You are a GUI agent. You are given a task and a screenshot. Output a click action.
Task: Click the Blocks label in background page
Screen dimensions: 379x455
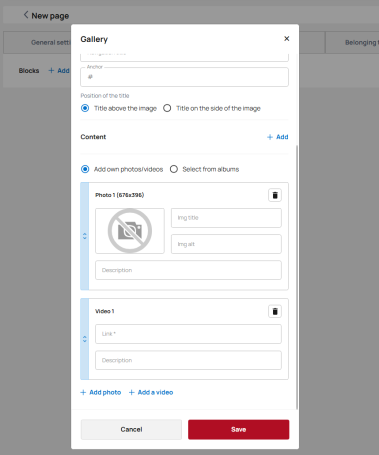click(29, 71)
